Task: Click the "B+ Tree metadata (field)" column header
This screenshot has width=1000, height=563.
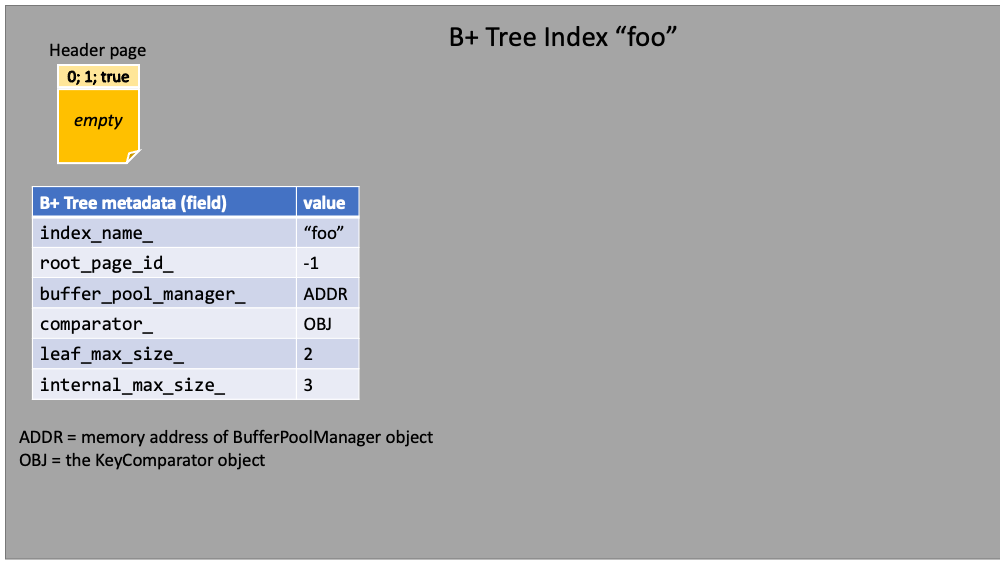Action: [x=165, y=202]
